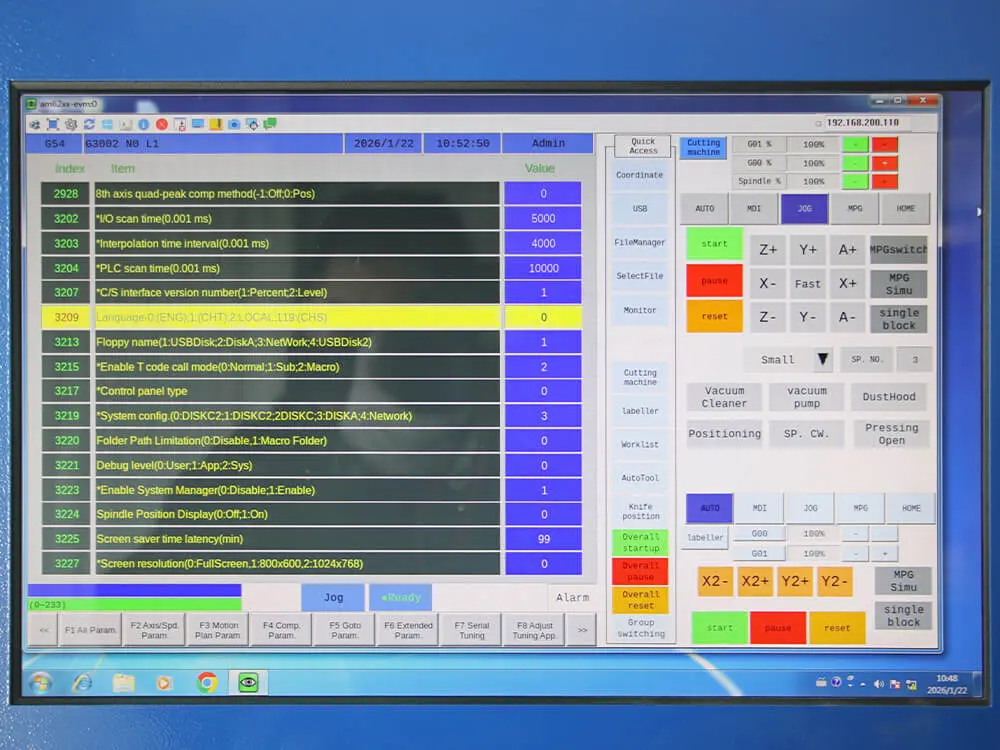Click the info icon in the toolbar
1000x750 pixels.
tap(142, 123)
